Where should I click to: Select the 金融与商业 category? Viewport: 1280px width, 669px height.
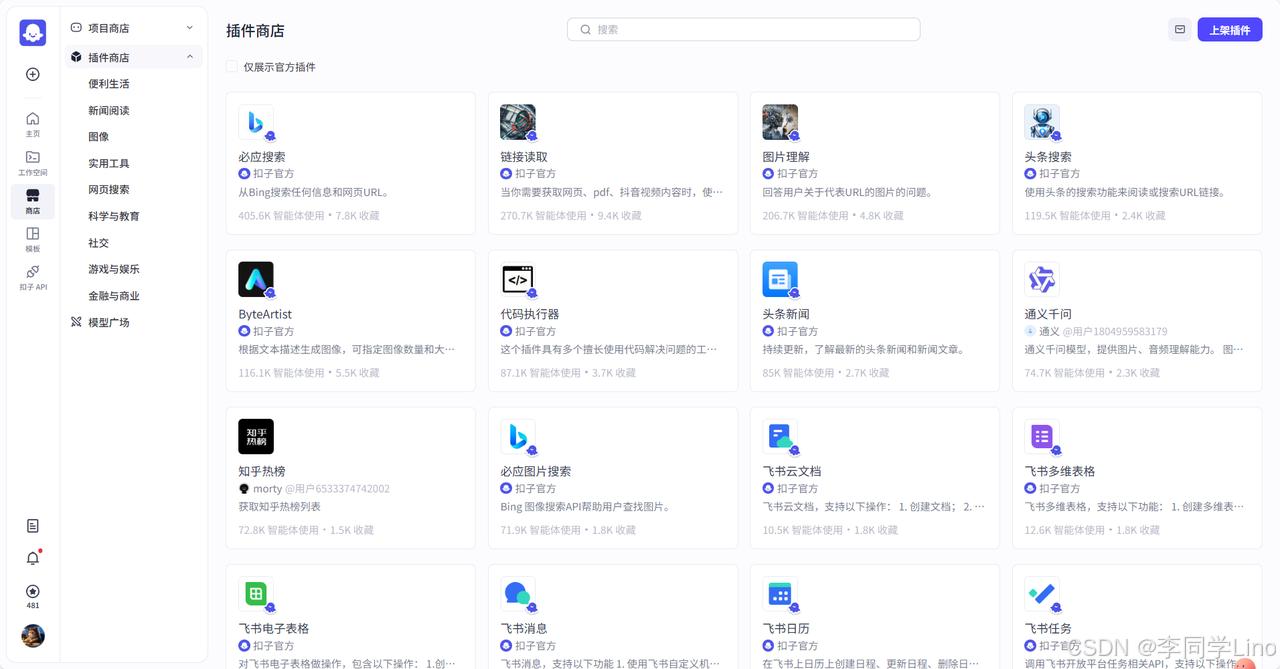tap(114, 296)
